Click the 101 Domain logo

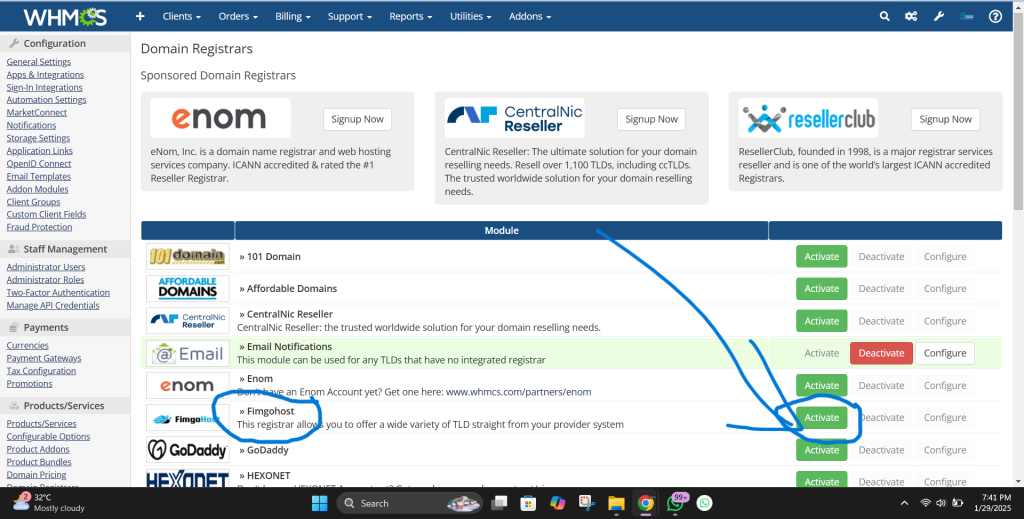pos(187,257)
